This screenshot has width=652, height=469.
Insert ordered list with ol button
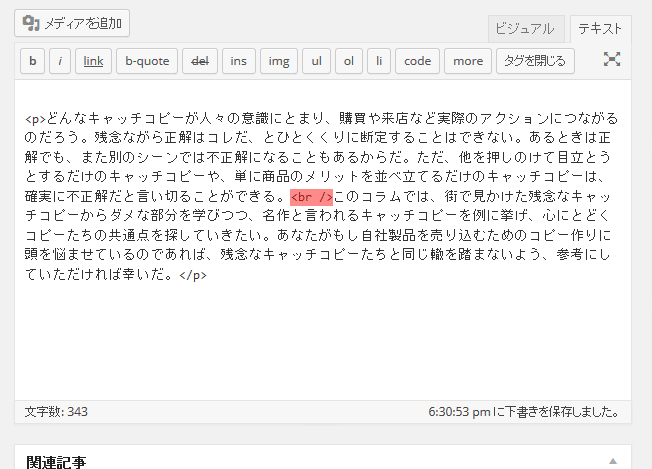349,61
